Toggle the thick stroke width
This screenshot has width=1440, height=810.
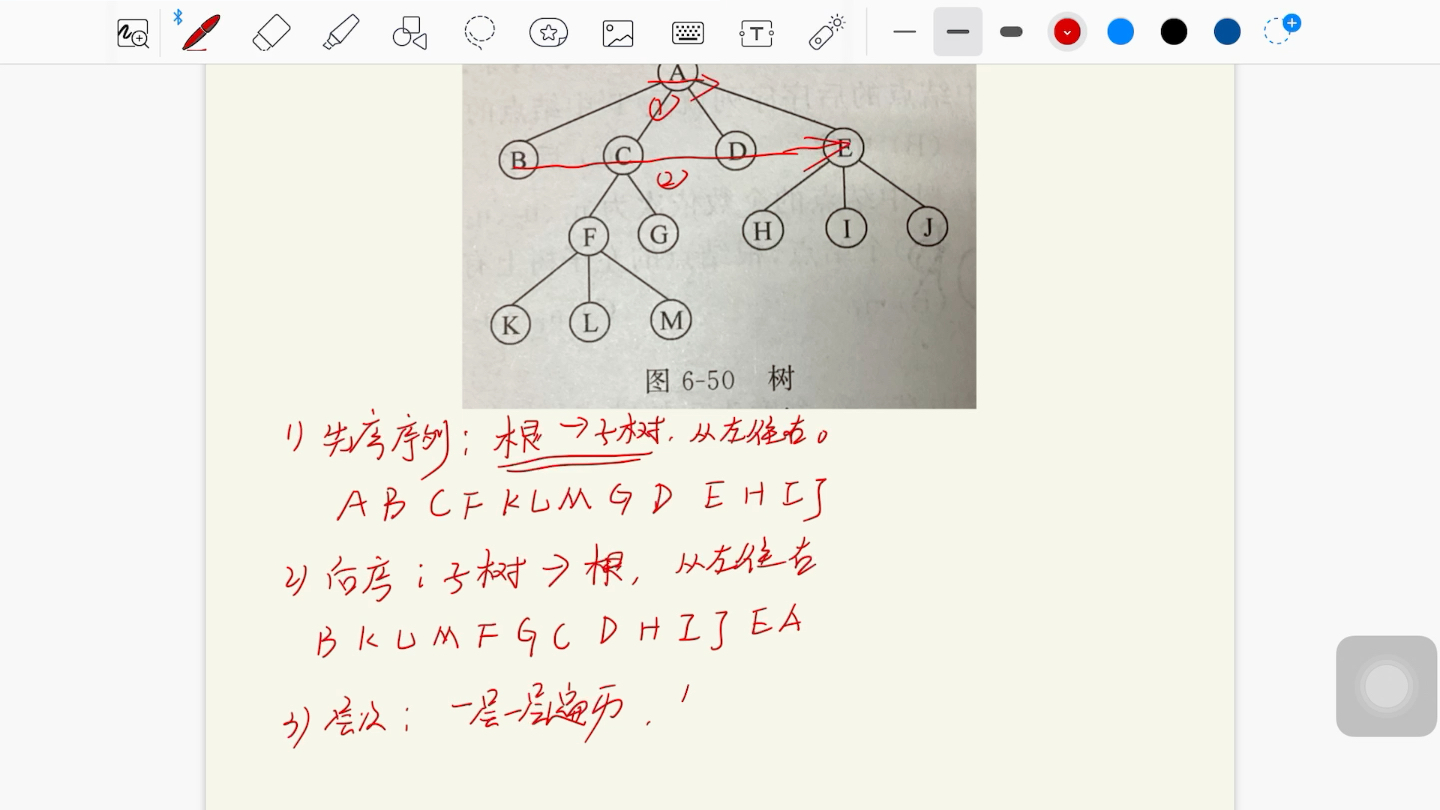(1011, 31)
